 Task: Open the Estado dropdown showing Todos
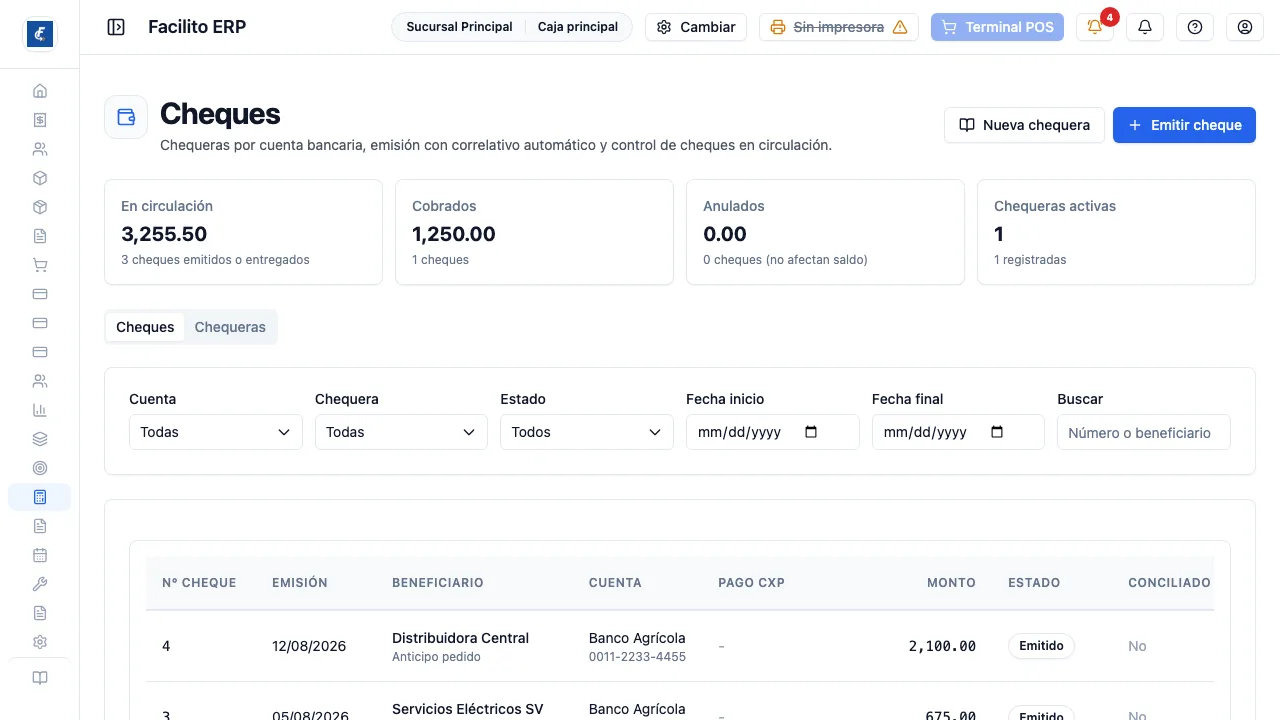[x=587, y=432]
